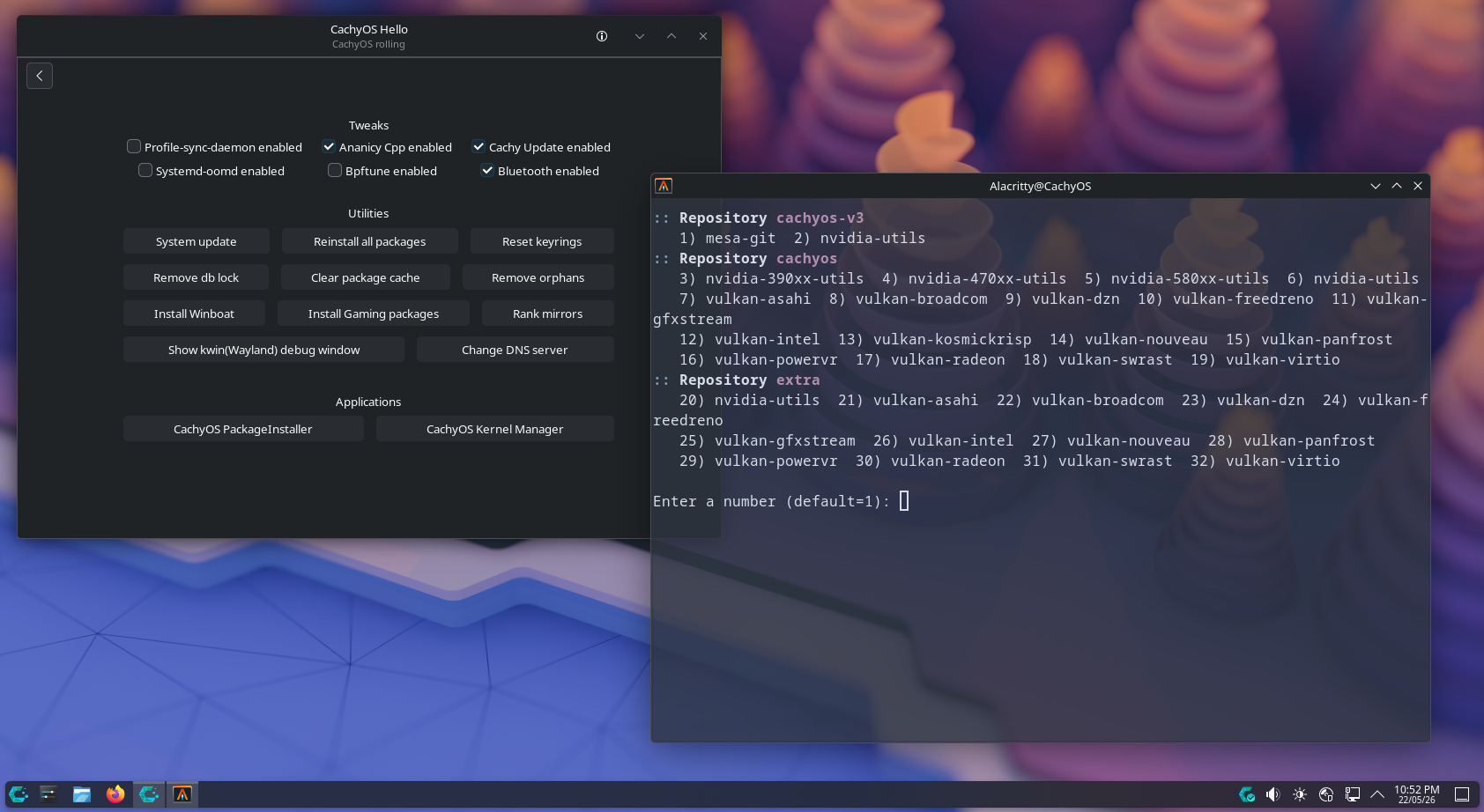Image resolution: width=1484 pixels, height=812 pixels.
Task: Click Reinstall all packages
Action: pyautogui.click(x=369, y=241)
